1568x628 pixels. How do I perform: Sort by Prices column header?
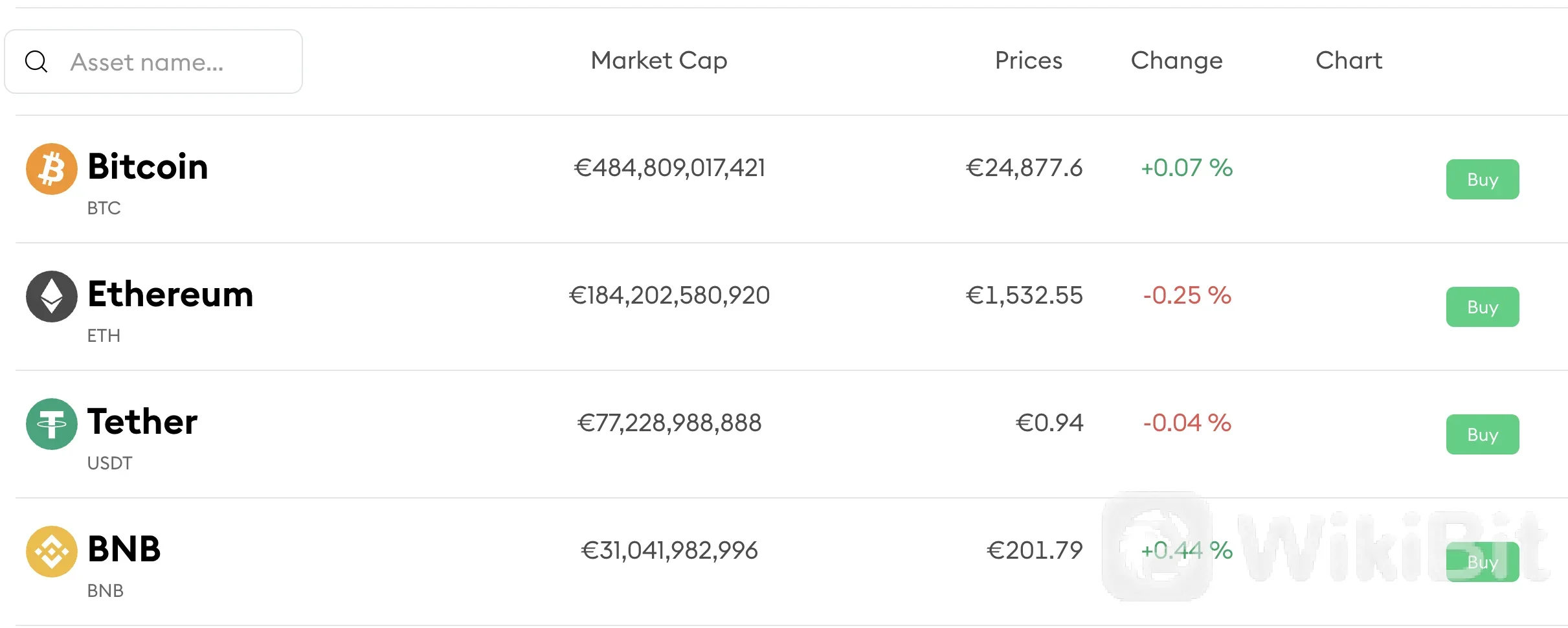pos(1029,60)
